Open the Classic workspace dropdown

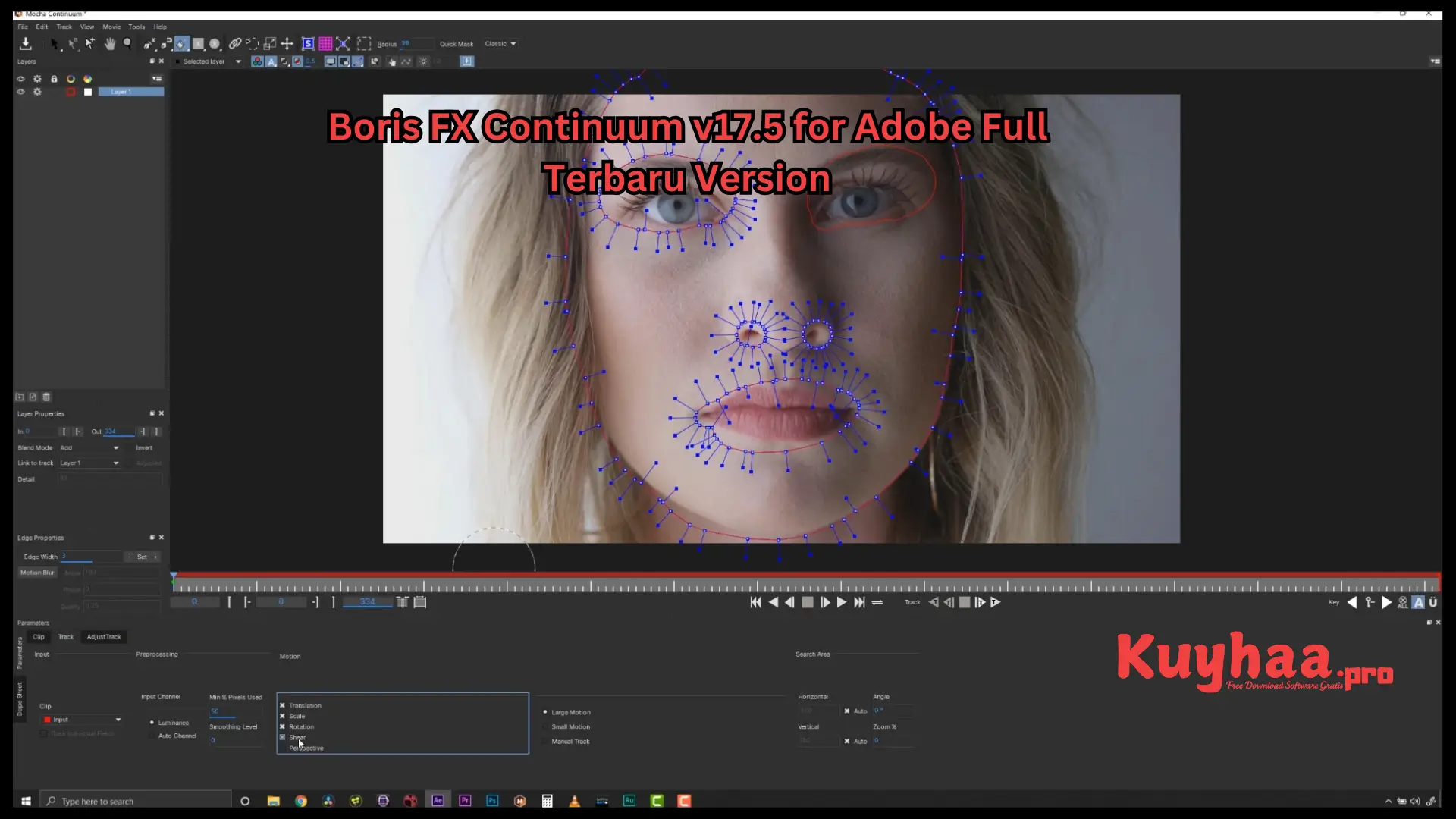(x=500, y=44)
